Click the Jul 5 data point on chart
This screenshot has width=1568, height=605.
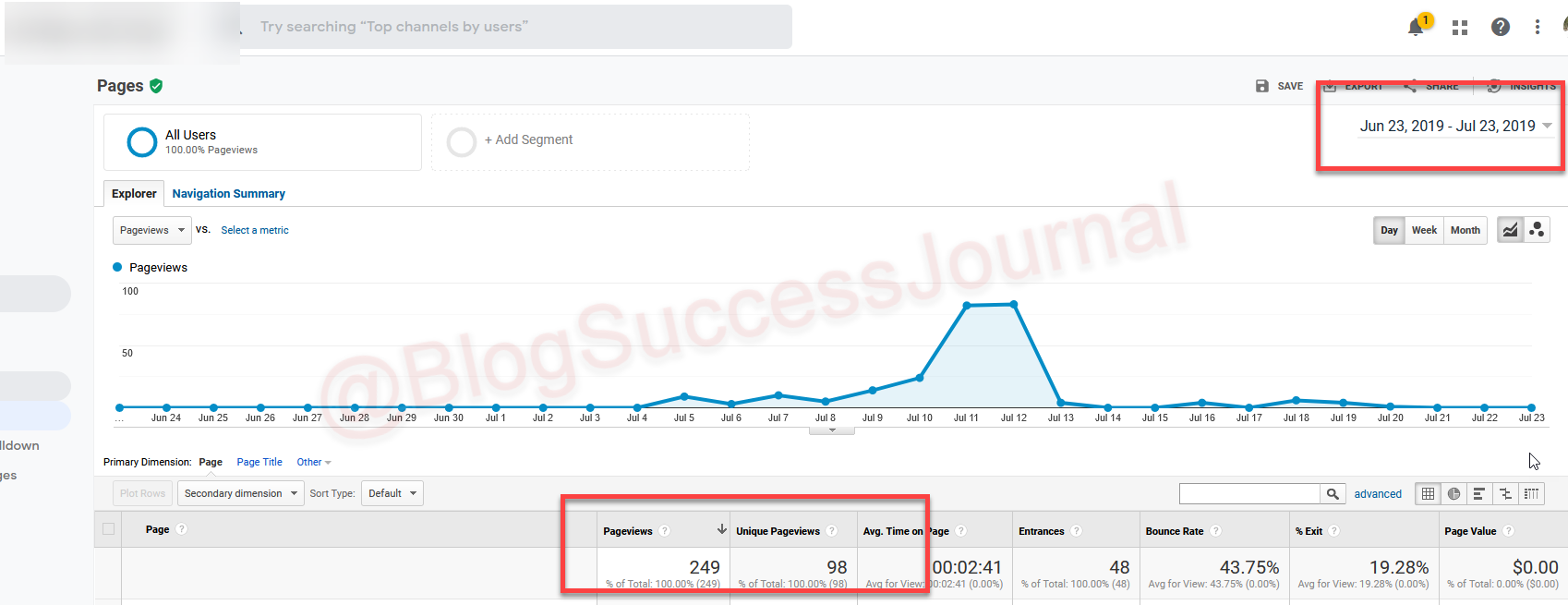[x=684, y=396]
